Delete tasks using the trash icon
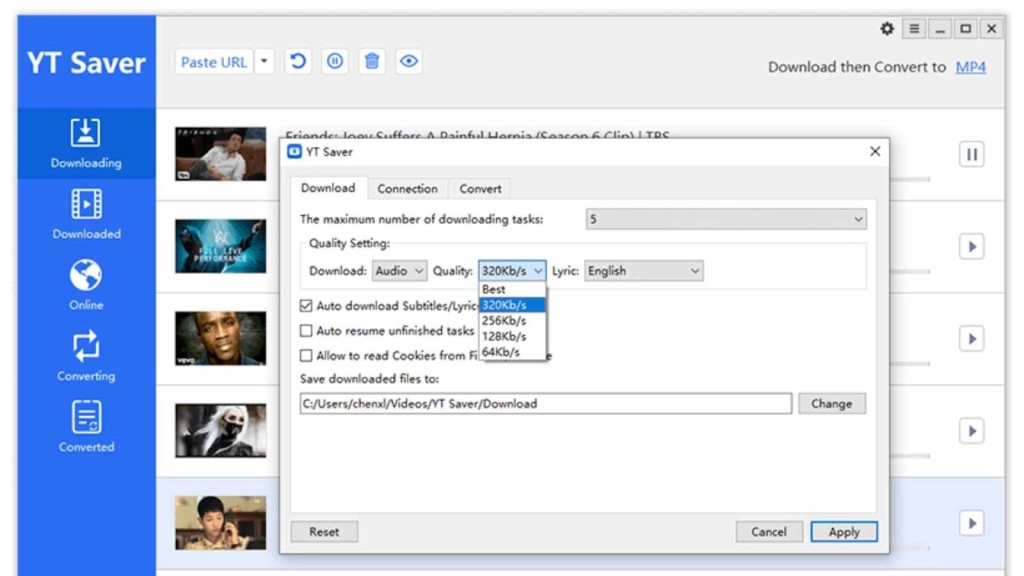The width and height of the screenshot is (1024, 576). [372, 61]
